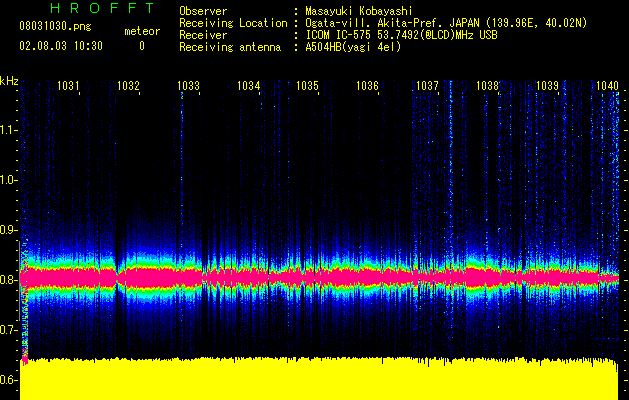Click time marker 1031
629x400 pixels.
[68, 86]
